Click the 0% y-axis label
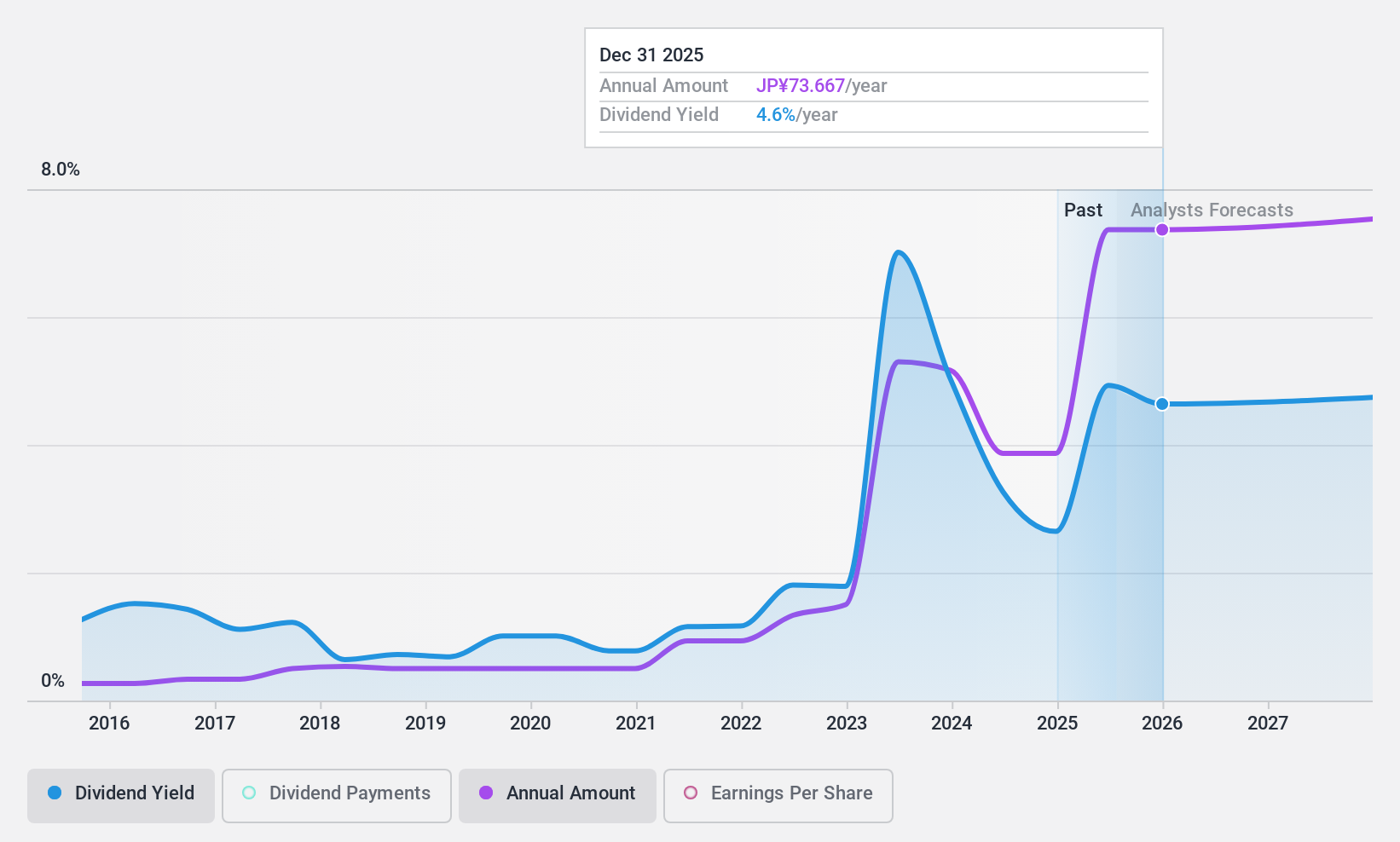Image resolution: width=1400 pixels, height=842 pixels. click(x=53, y=681)
